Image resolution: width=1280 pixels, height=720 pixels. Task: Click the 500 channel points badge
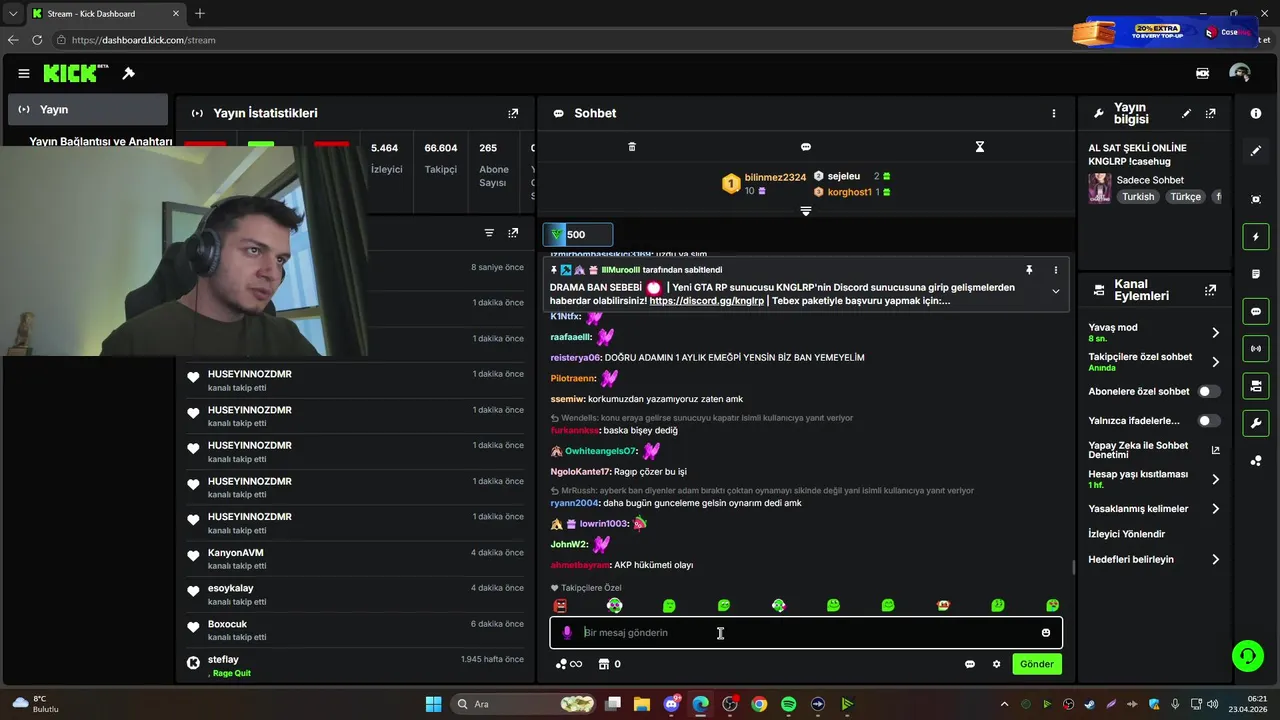(578, 235)
